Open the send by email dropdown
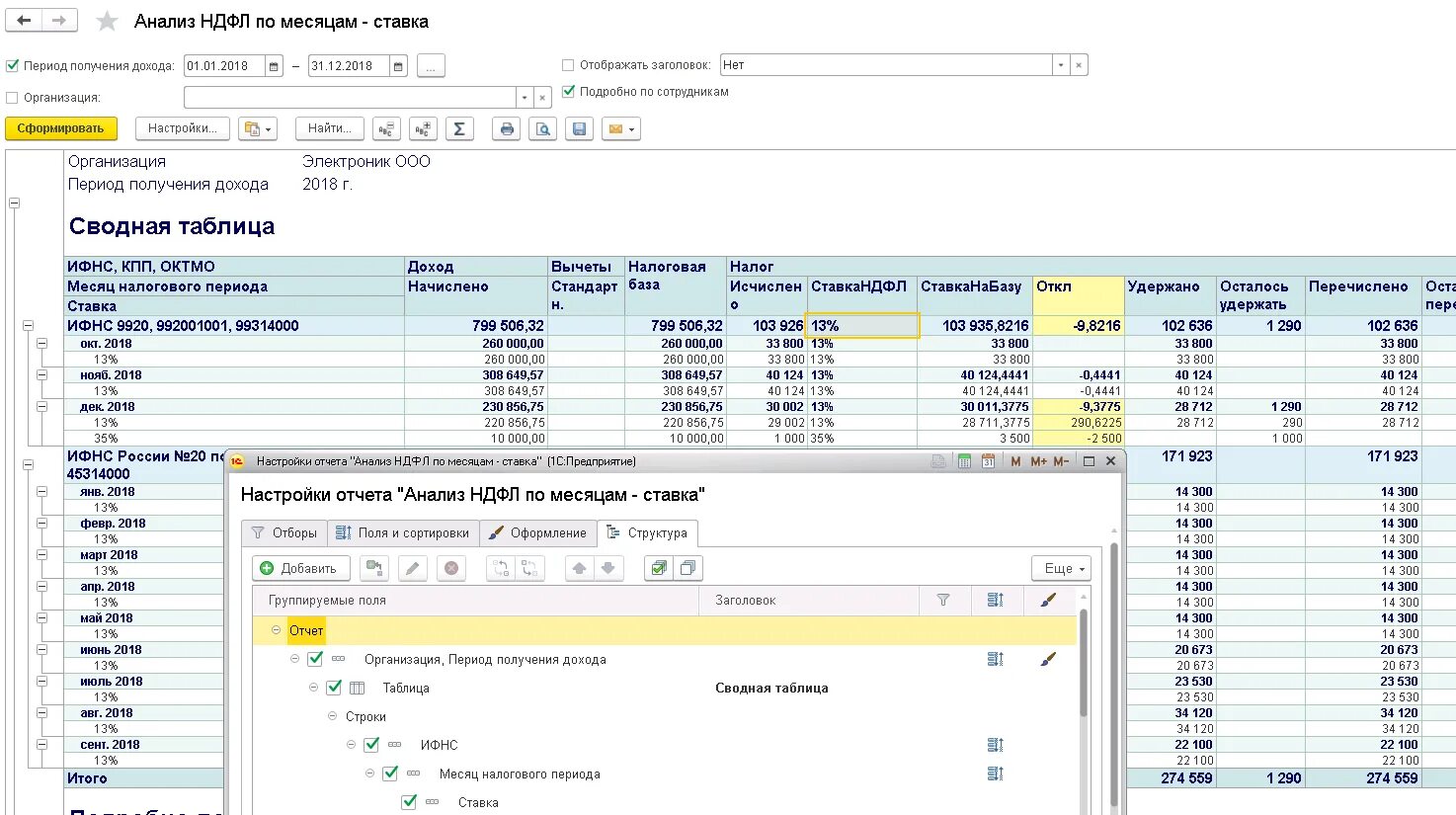 coord(620,128)
